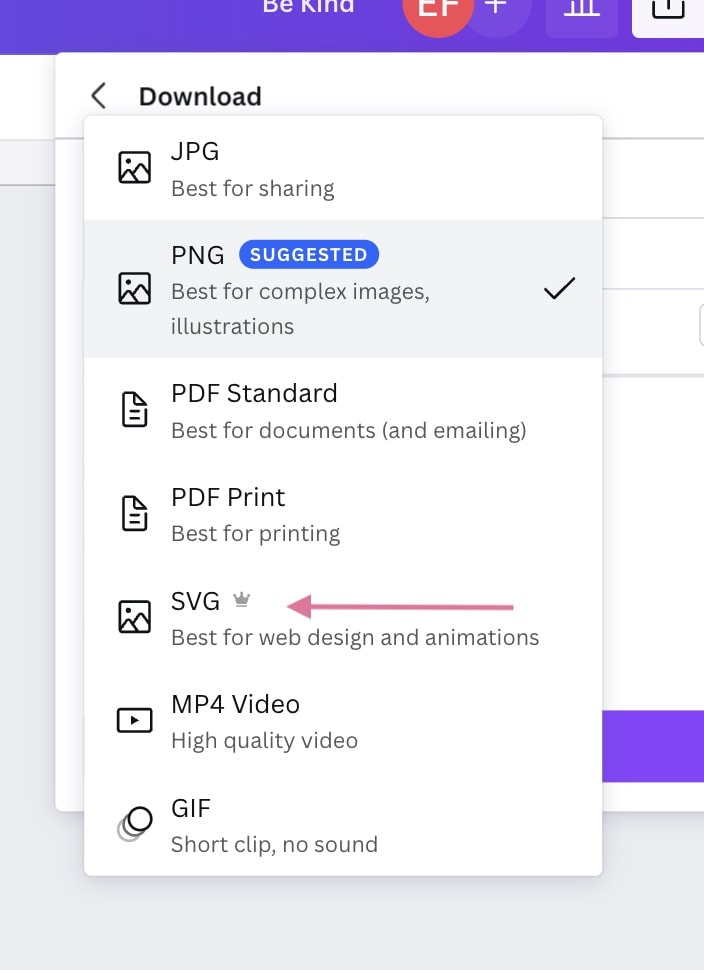Click the share upload button in header

pyautogui.click(x=668, y=14)
